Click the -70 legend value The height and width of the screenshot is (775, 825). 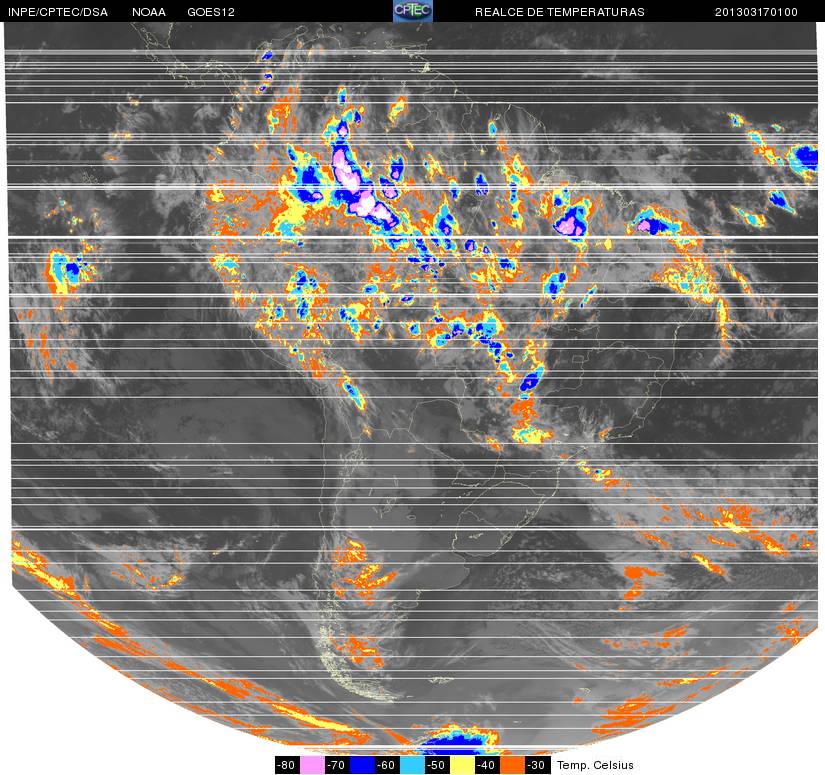pos(337,764)
